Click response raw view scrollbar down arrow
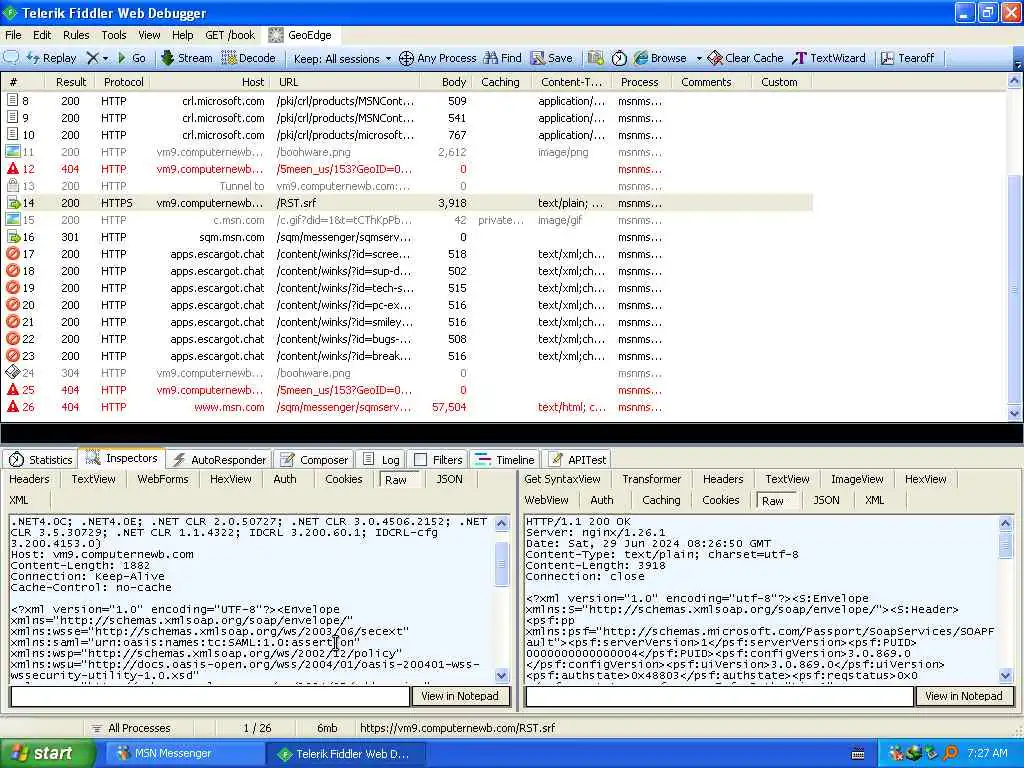Viewport: 1024px width, 768px height. [x=1006, y=676]
